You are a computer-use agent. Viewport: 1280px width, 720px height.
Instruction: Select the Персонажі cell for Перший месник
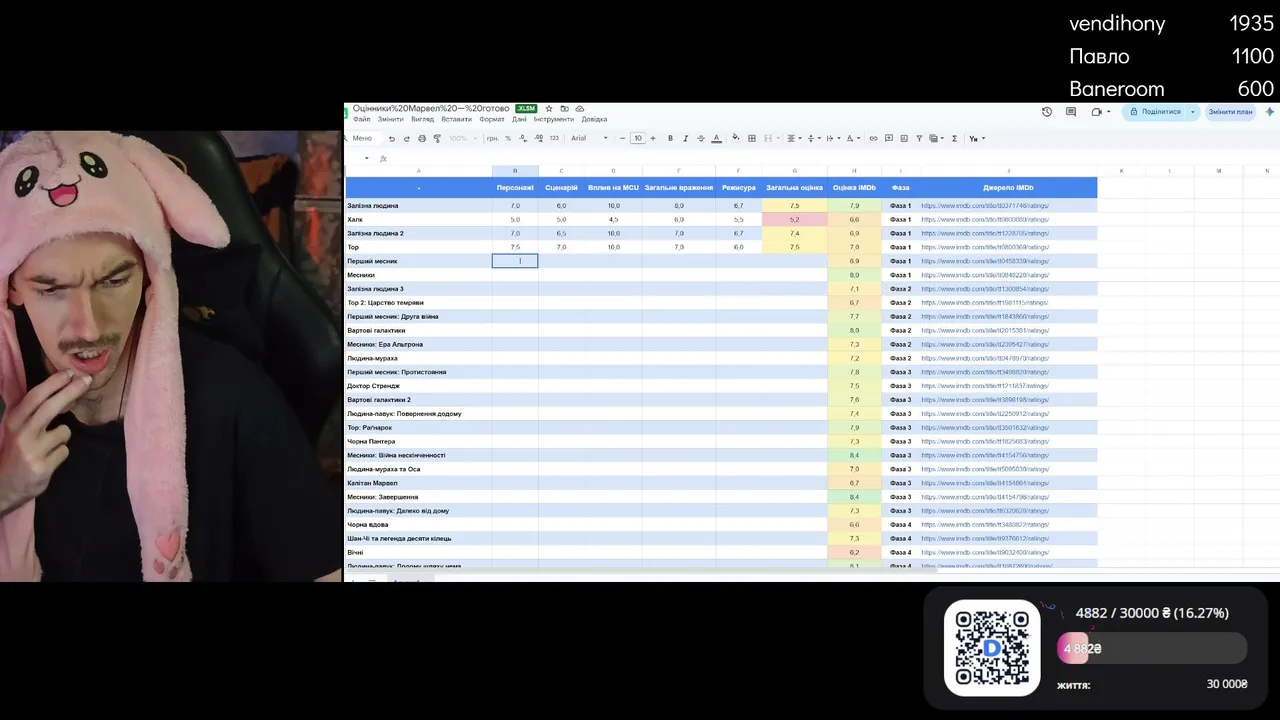(515, 261)
